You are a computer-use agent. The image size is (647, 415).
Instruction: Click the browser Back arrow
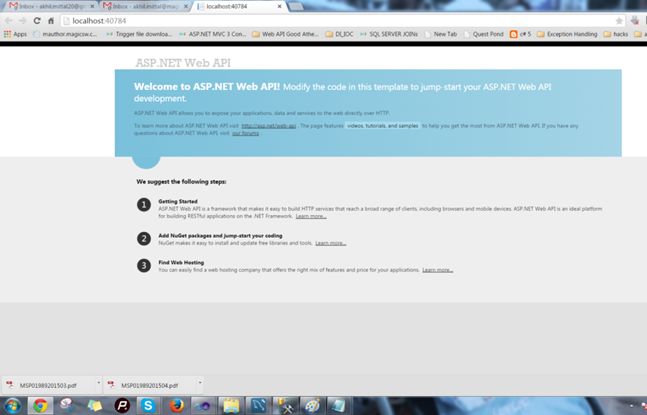coord(9,21)
